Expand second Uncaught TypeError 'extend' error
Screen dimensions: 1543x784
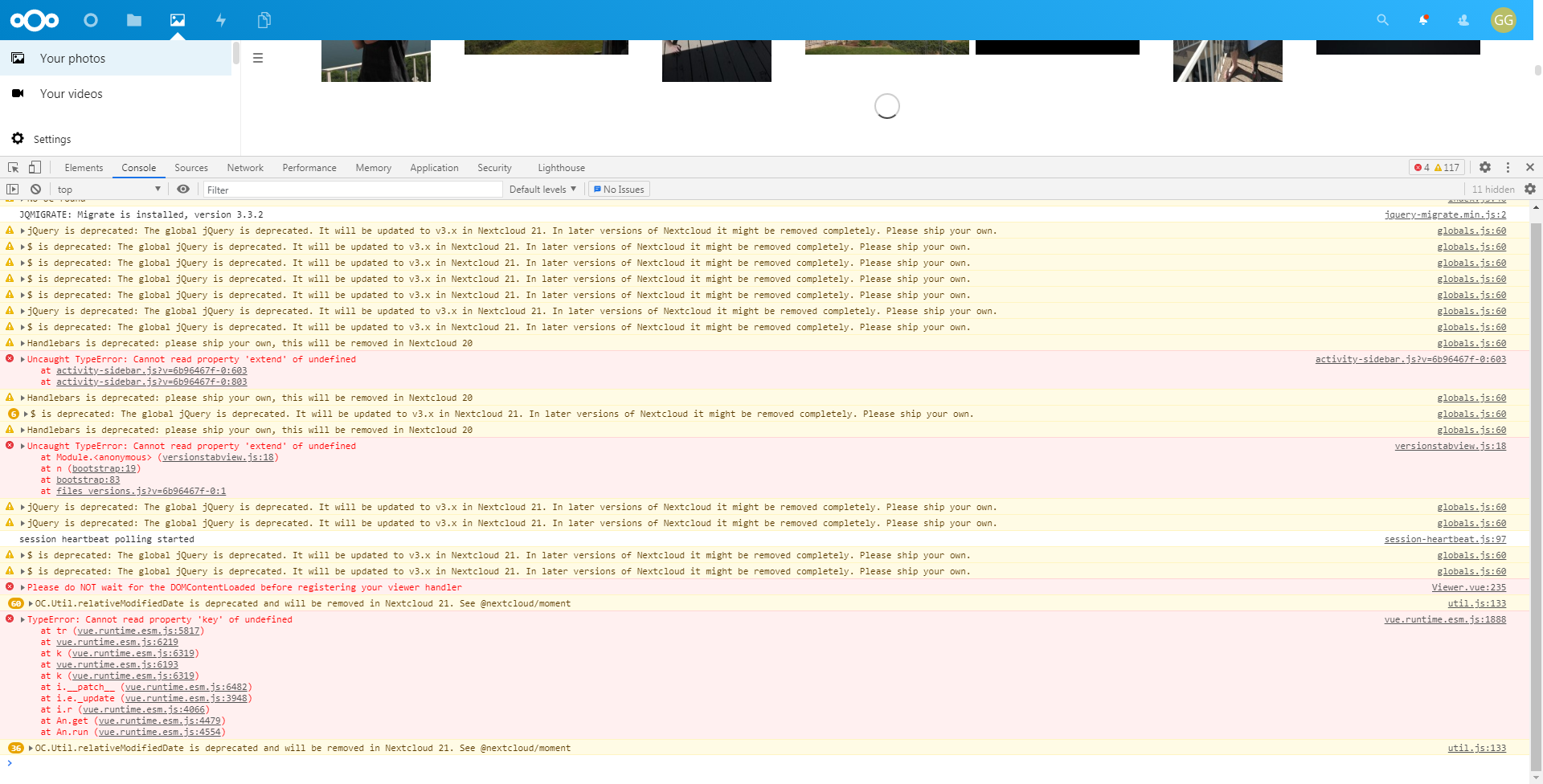coord(23,446)
